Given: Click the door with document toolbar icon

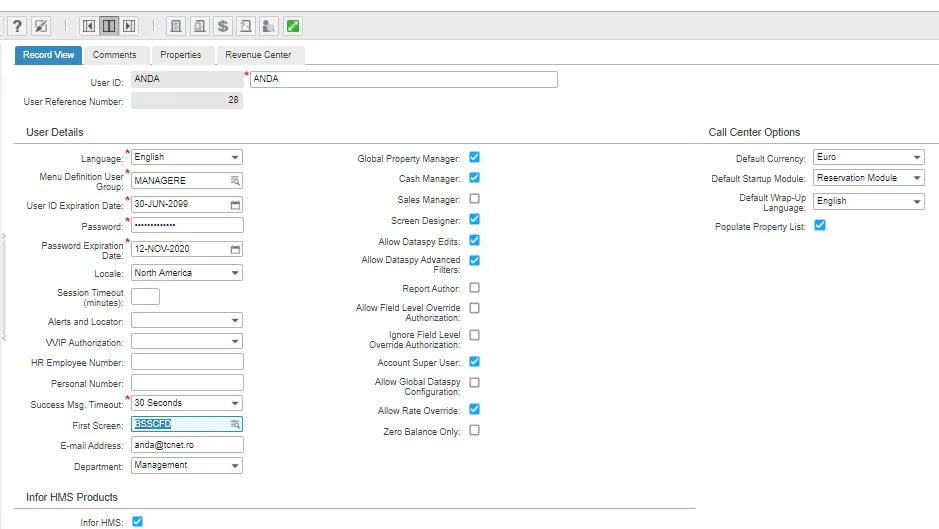Looking at the screenshot, I should [199, 26].
